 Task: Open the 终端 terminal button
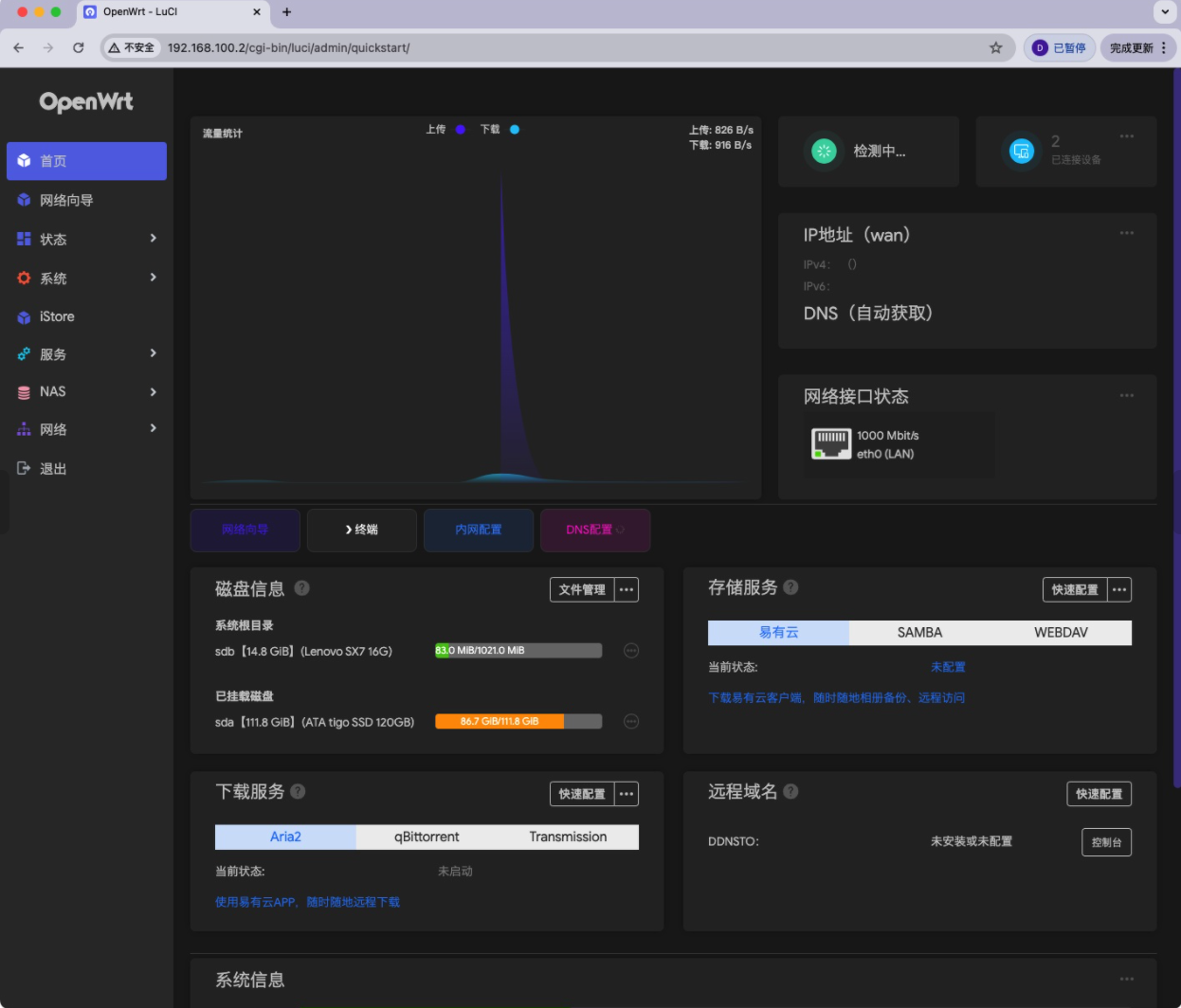point(362,530)
